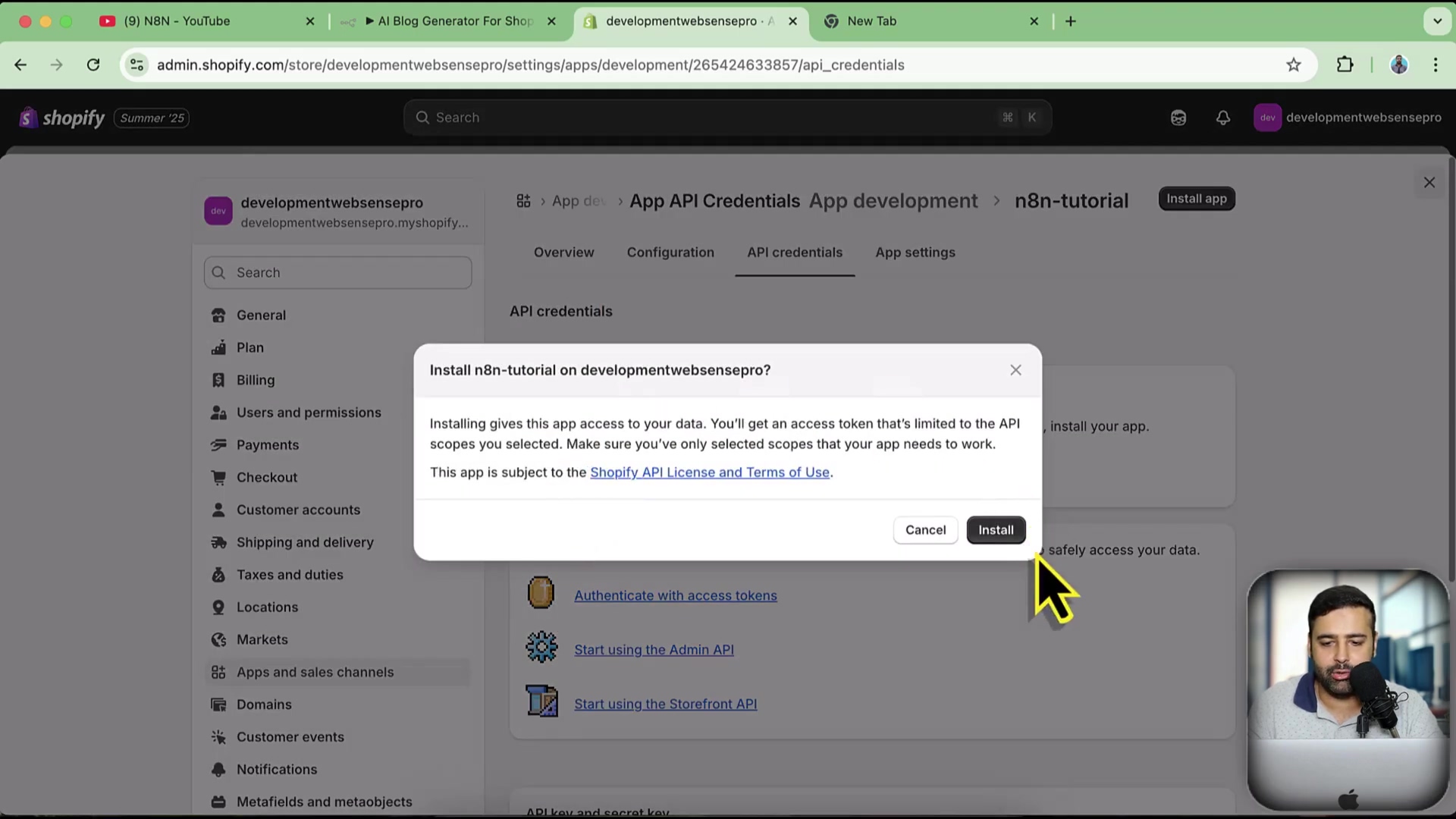
Task: Click the notifications bell icon
Action: point(1222,118)
